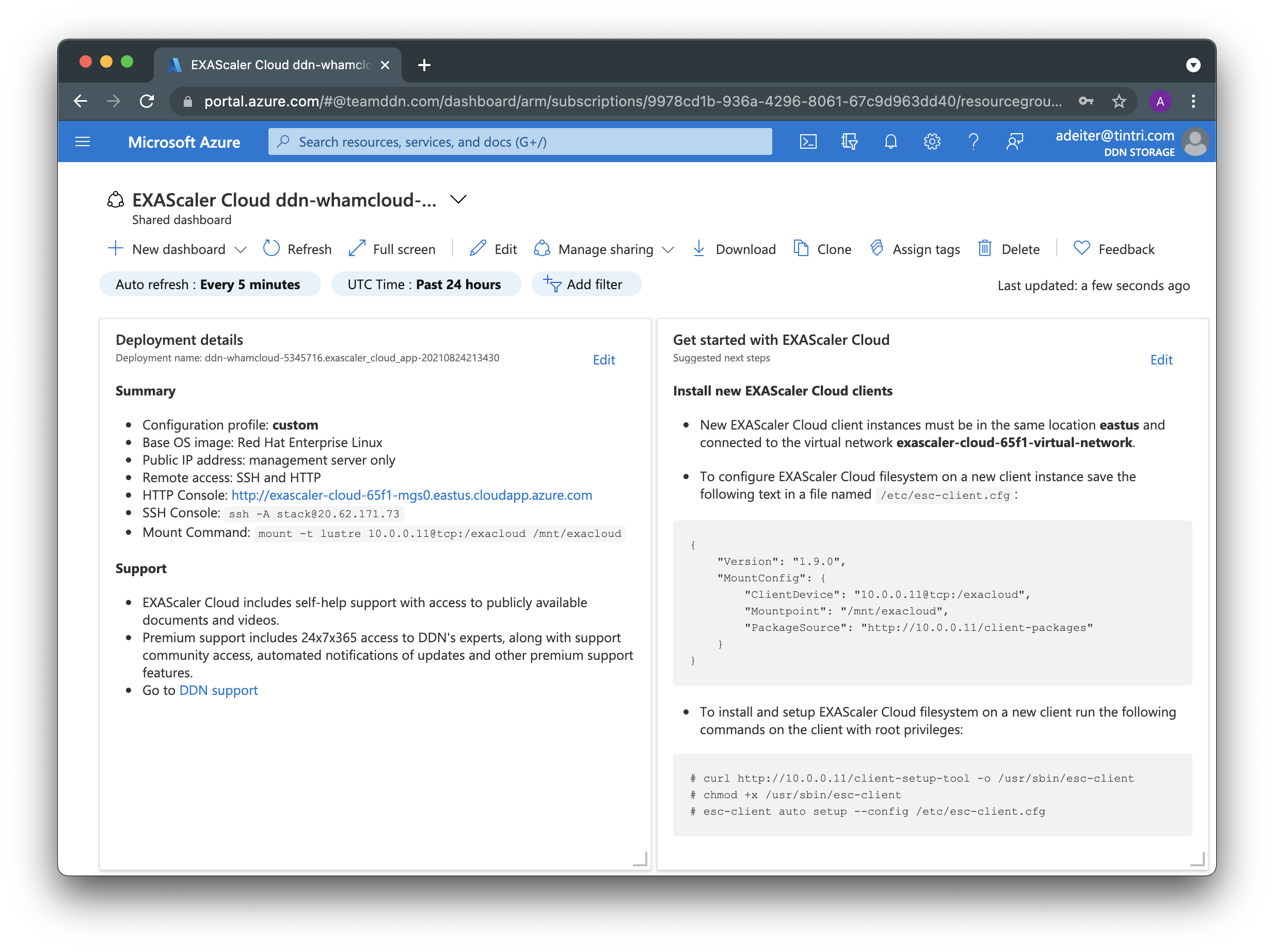
Task: Open Azure portal settings gear
Action: [932, 141]
